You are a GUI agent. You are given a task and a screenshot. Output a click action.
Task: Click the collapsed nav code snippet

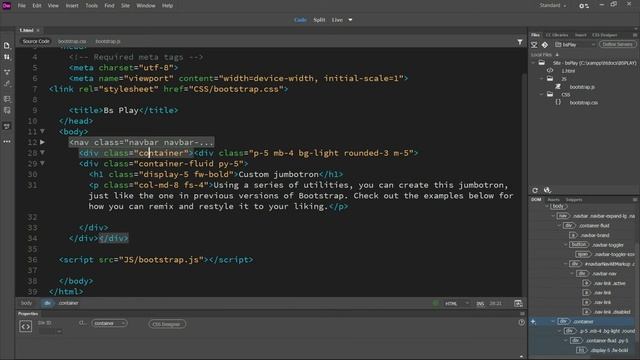pyautogui.click(x=141, y=142)
